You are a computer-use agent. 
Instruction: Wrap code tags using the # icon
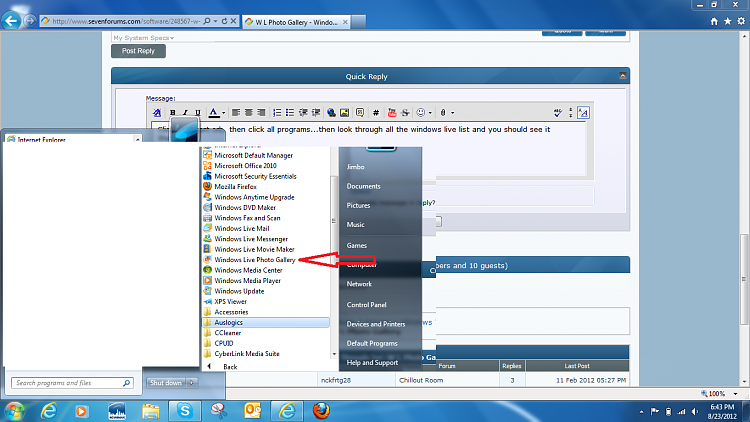click(x=376, y=112)
